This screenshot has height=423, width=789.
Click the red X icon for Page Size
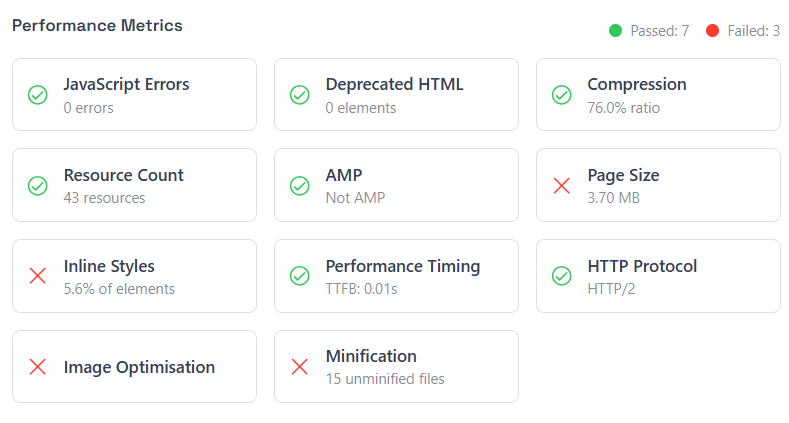pyautogui.click(x=562, y=186)
